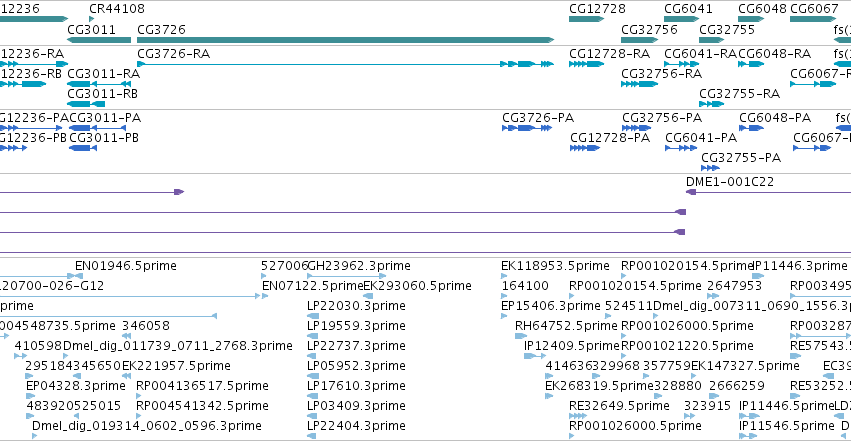Select EST EN01946.5prime
This screenshot has height=441, width=851.
tap(126, 266)
